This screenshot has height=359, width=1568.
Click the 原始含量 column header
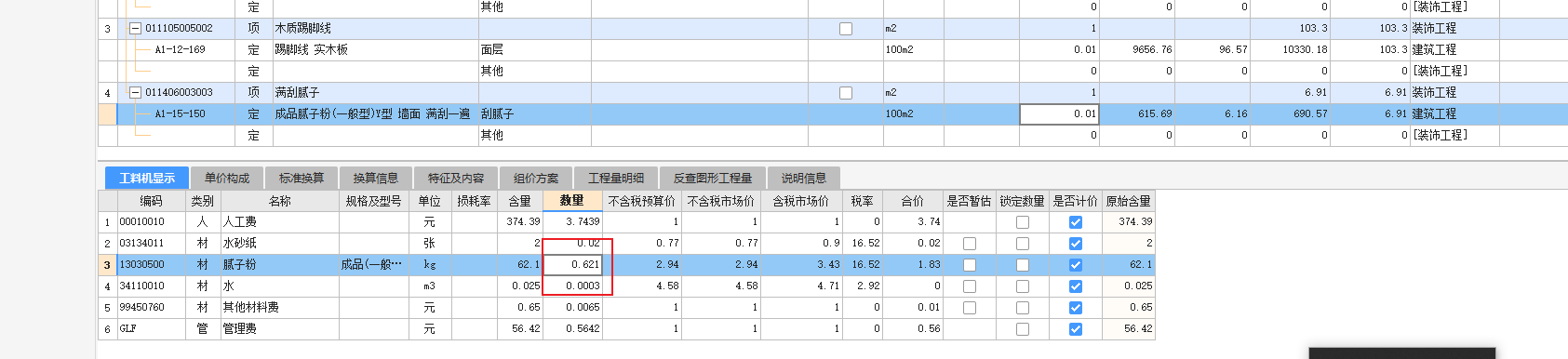click(1128, 201)
